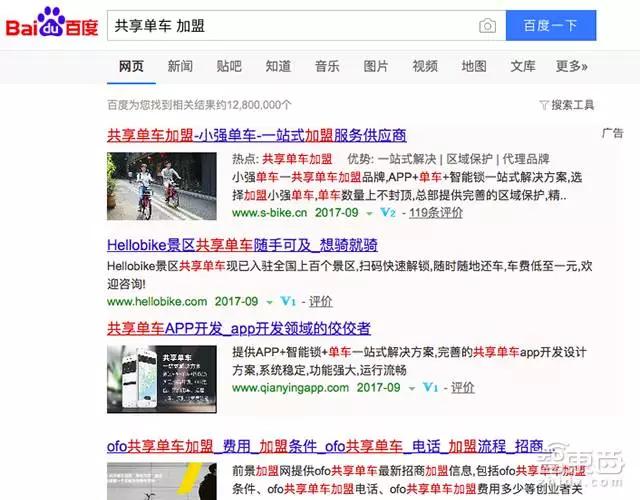Open 知道 tab
640x500 pixels.
click(x=278, y=66)
